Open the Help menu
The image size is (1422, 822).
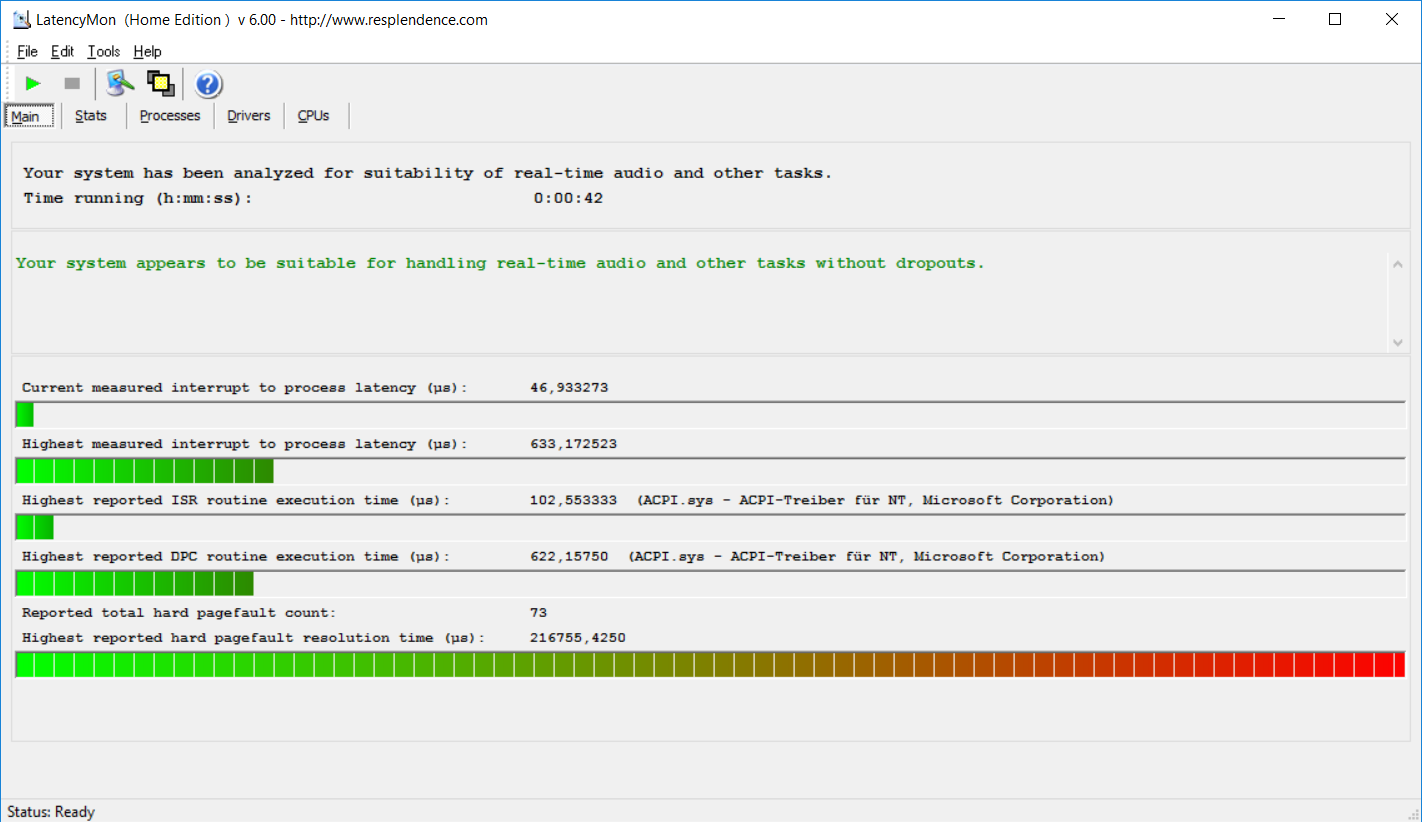pyautogui.click(x=147, y=52)
